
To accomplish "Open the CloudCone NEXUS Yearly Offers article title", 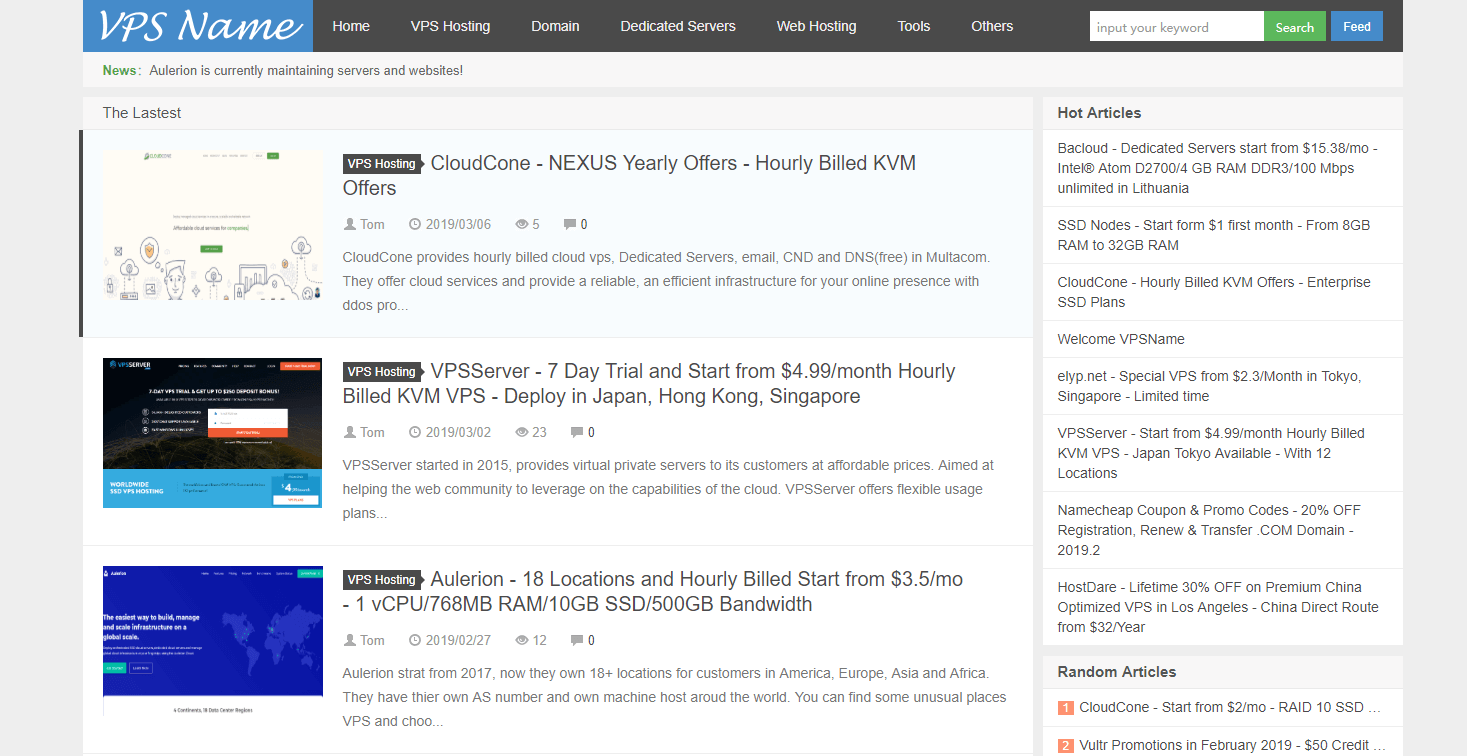I will pos(629,175).
